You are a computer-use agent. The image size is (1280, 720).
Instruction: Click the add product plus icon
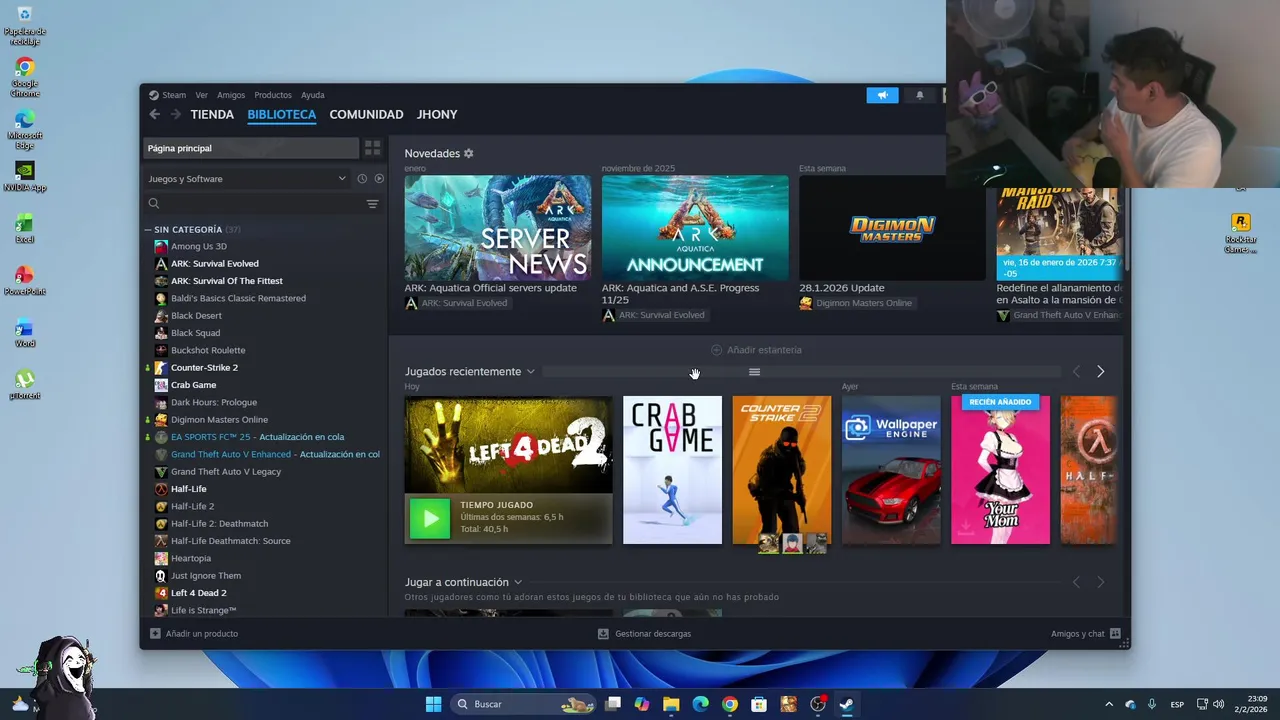pos(155,634)
